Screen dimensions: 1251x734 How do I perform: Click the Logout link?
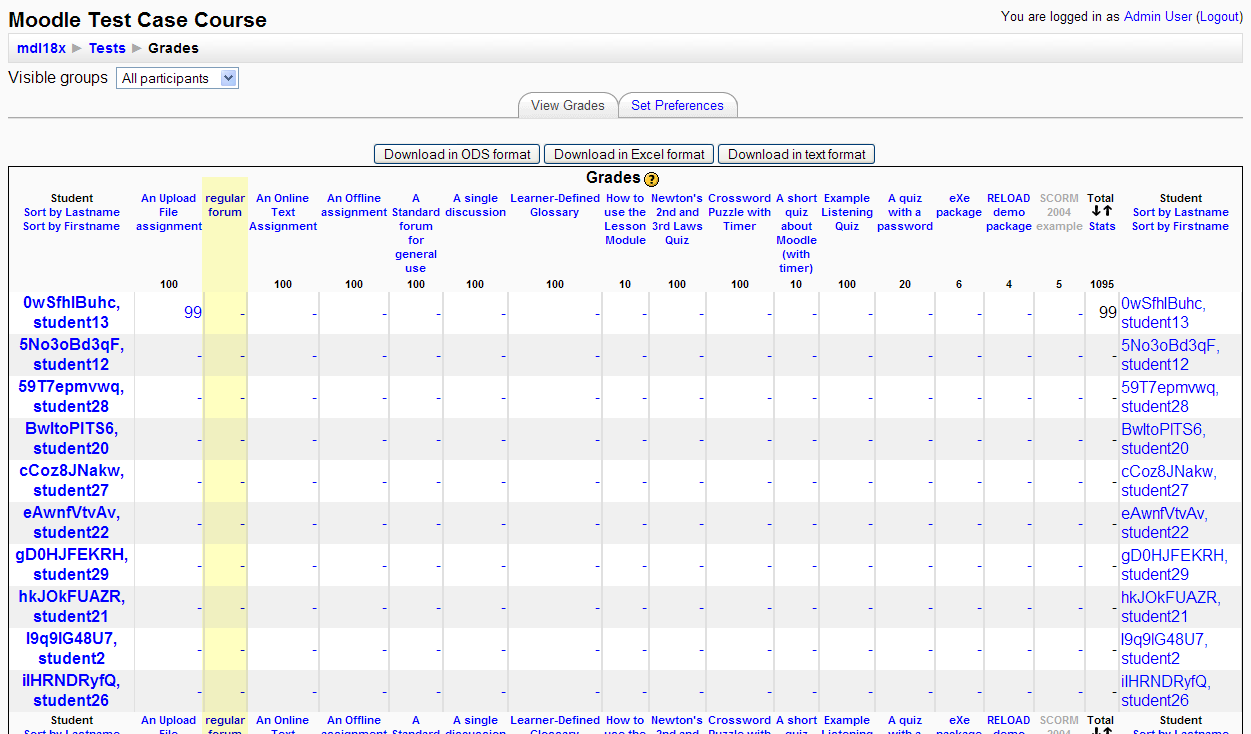click(1219, 17)
